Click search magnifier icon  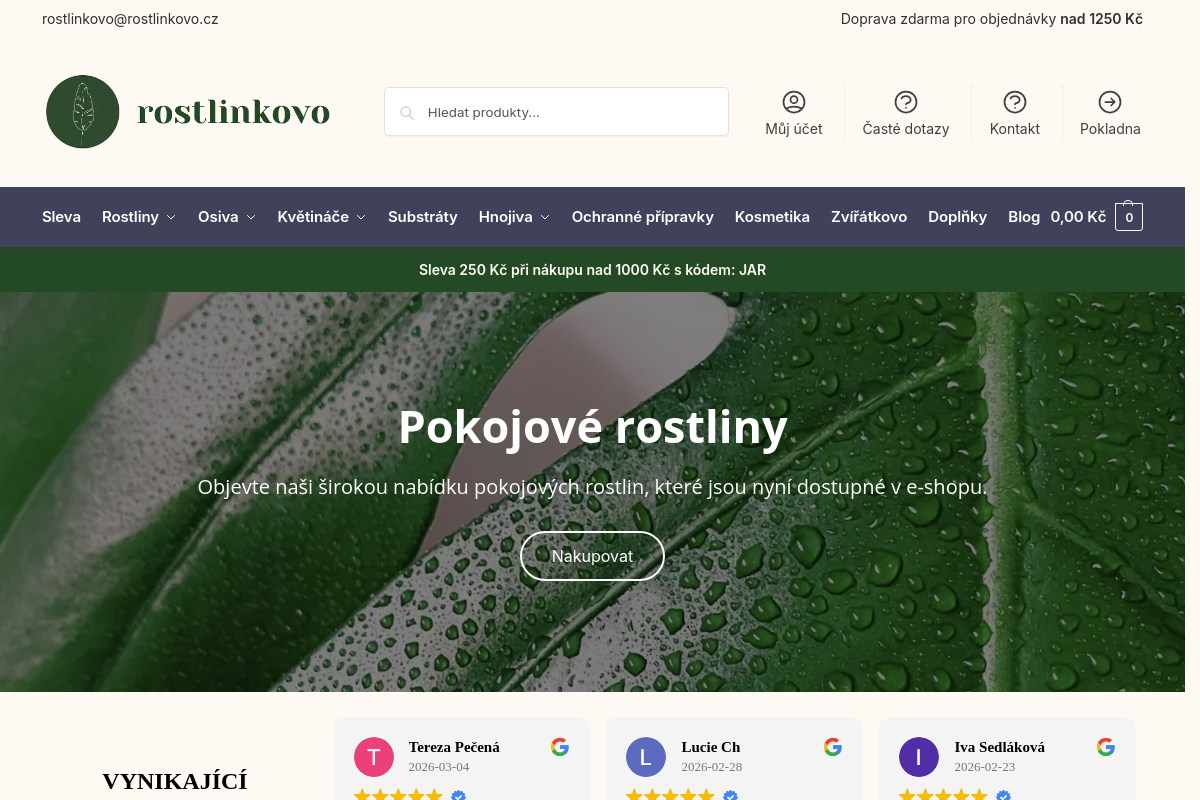pyautogui.click(x=407, y=113)
